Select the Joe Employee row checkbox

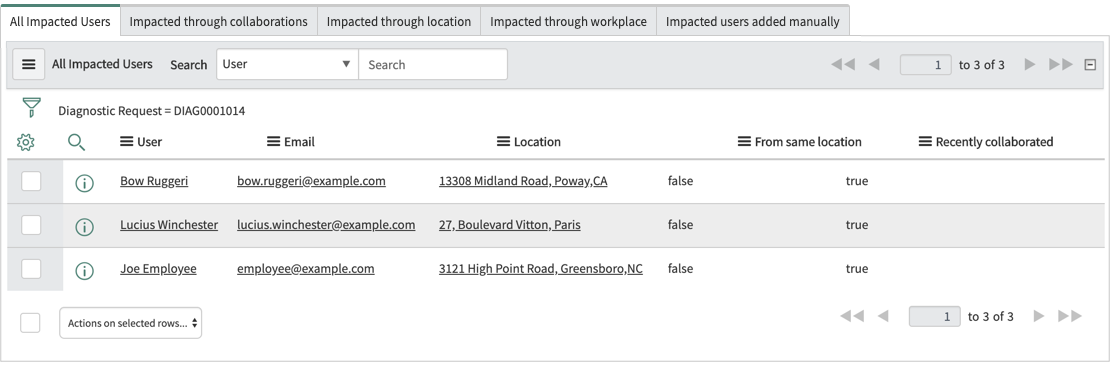[31, 269]
